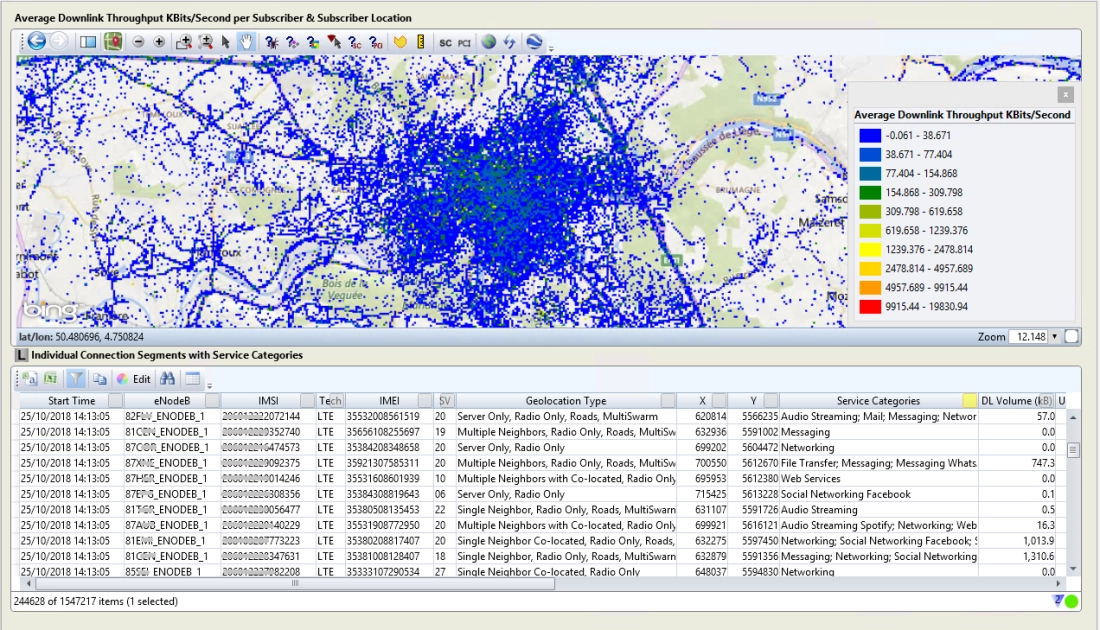This screenshot has width=1100, height=630.
Task: Toggle the checkbox next to Zoom value
Action: pyautogui.click(x=1071, y=336)
